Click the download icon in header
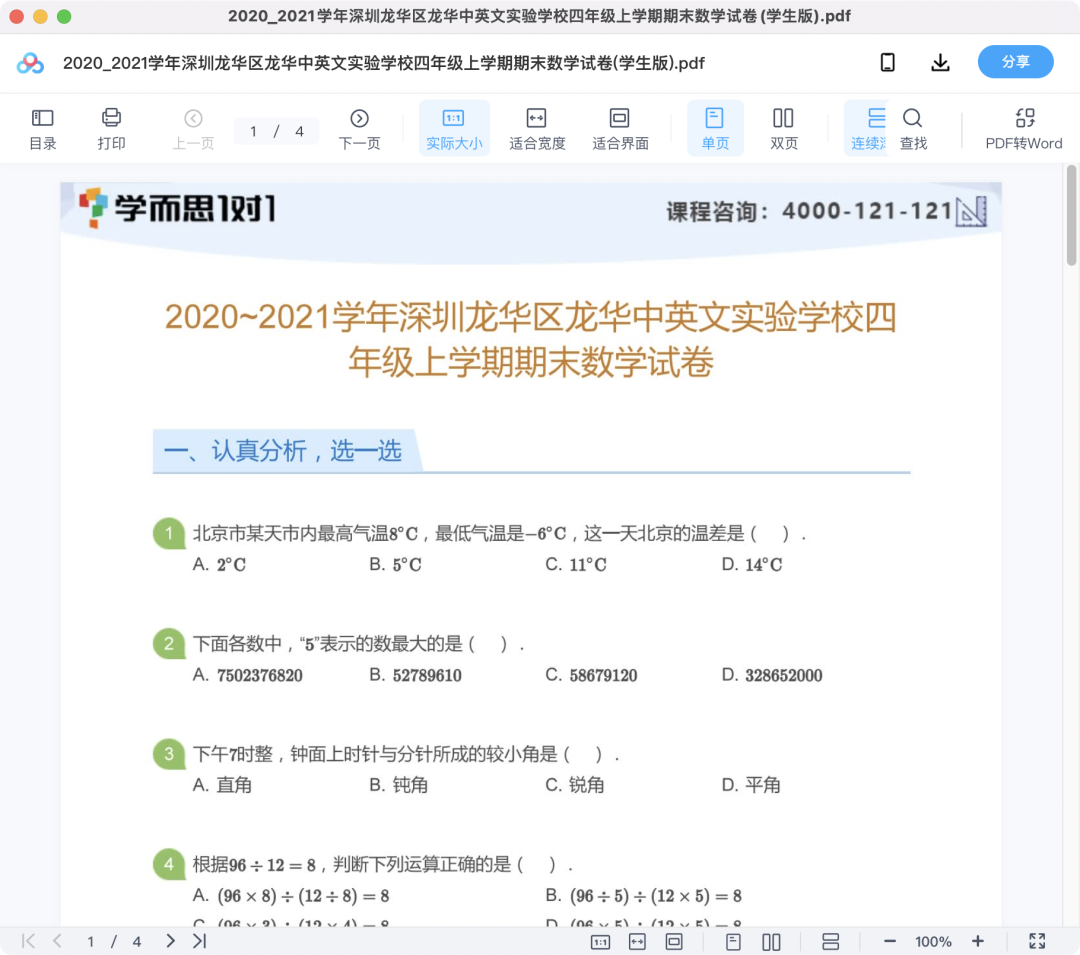This screenshot has height=955, width=1080. click(940, 63)
